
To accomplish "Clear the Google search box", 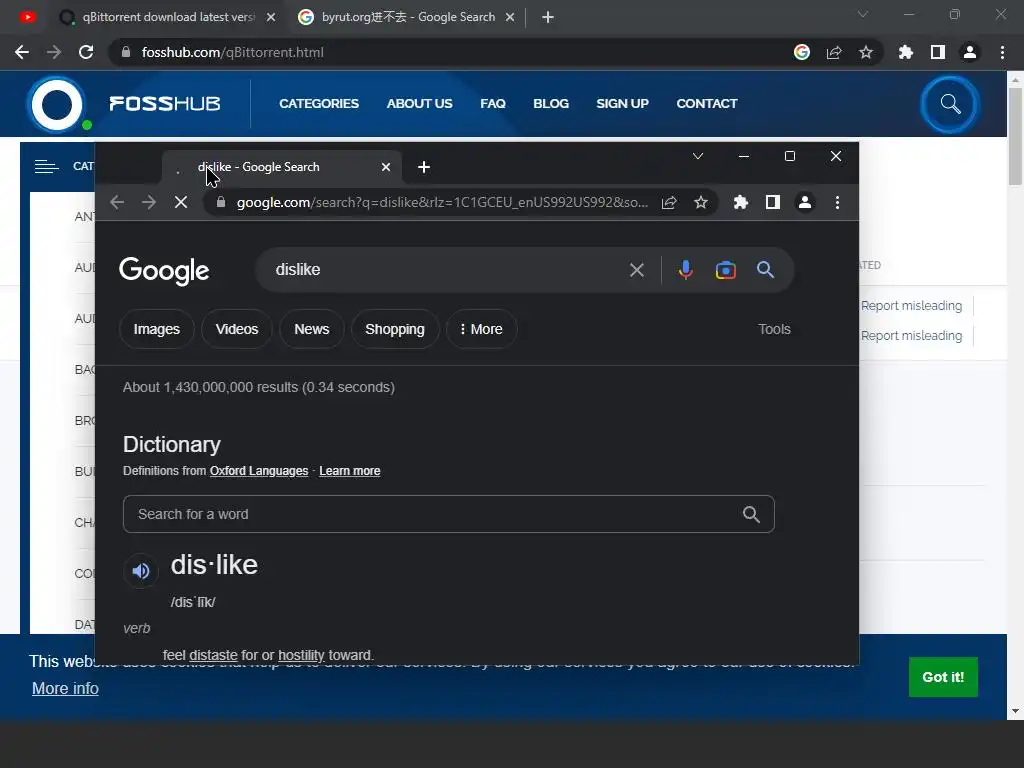I will 637,270.
